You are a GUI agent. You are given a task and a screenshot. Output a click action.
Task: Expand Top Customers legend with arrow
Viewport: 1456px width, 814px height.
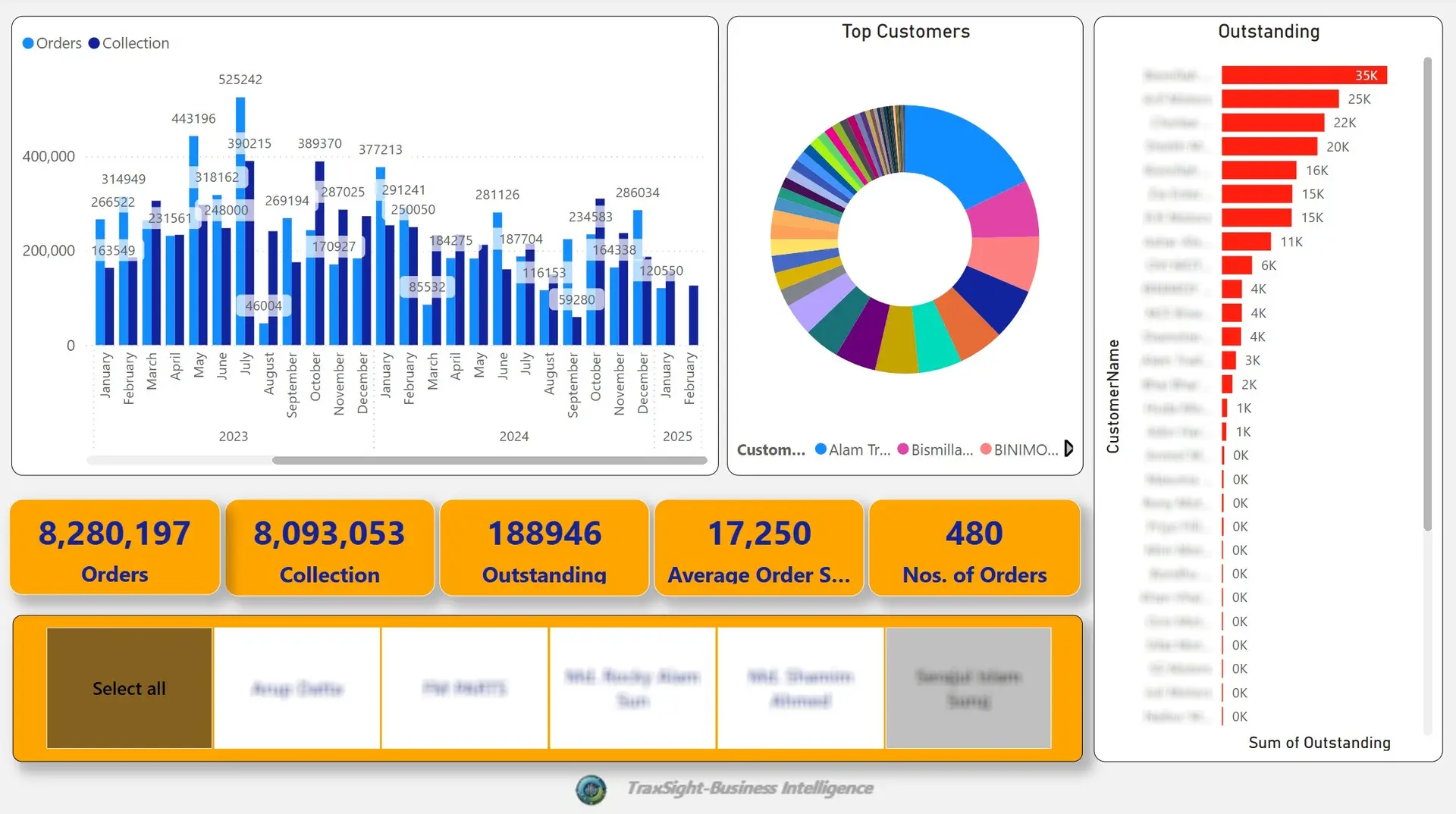(1068, 449)
